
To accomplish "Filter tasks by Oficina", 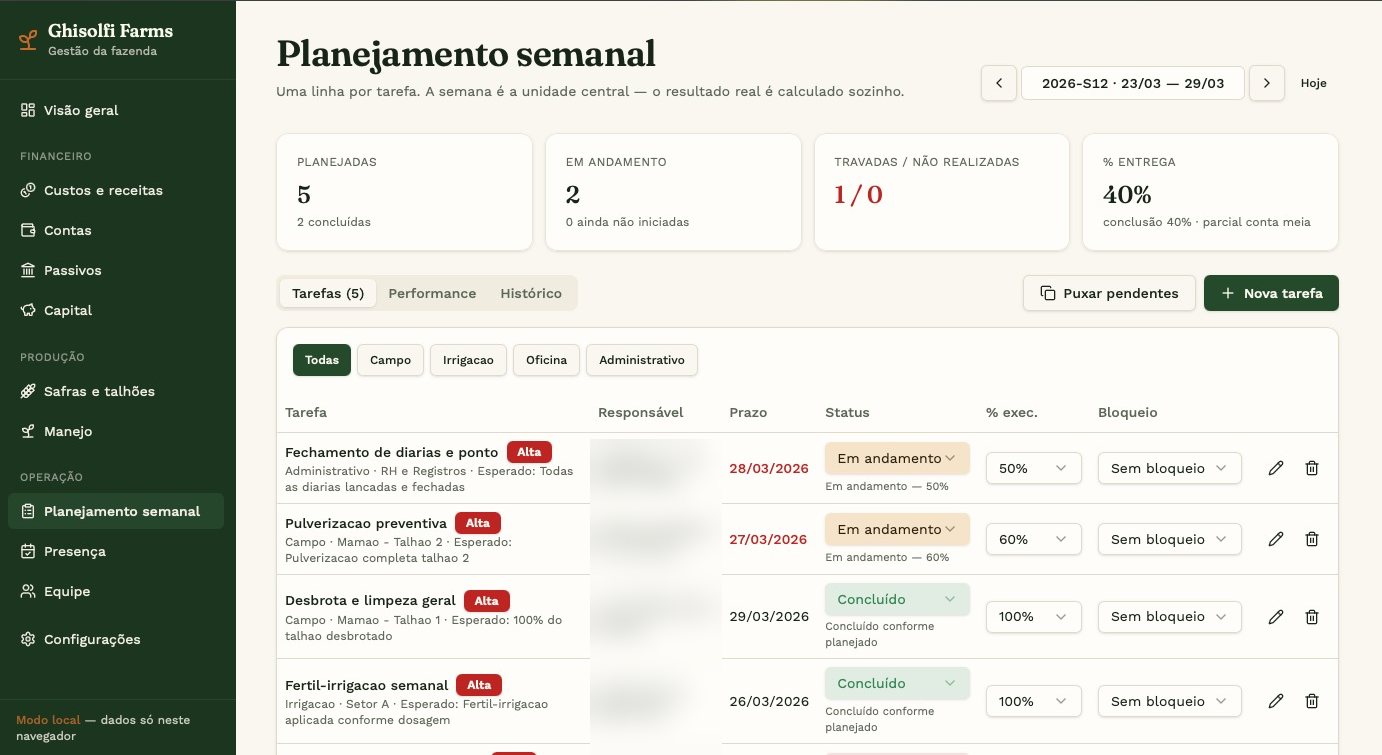I will pos(546,360).
